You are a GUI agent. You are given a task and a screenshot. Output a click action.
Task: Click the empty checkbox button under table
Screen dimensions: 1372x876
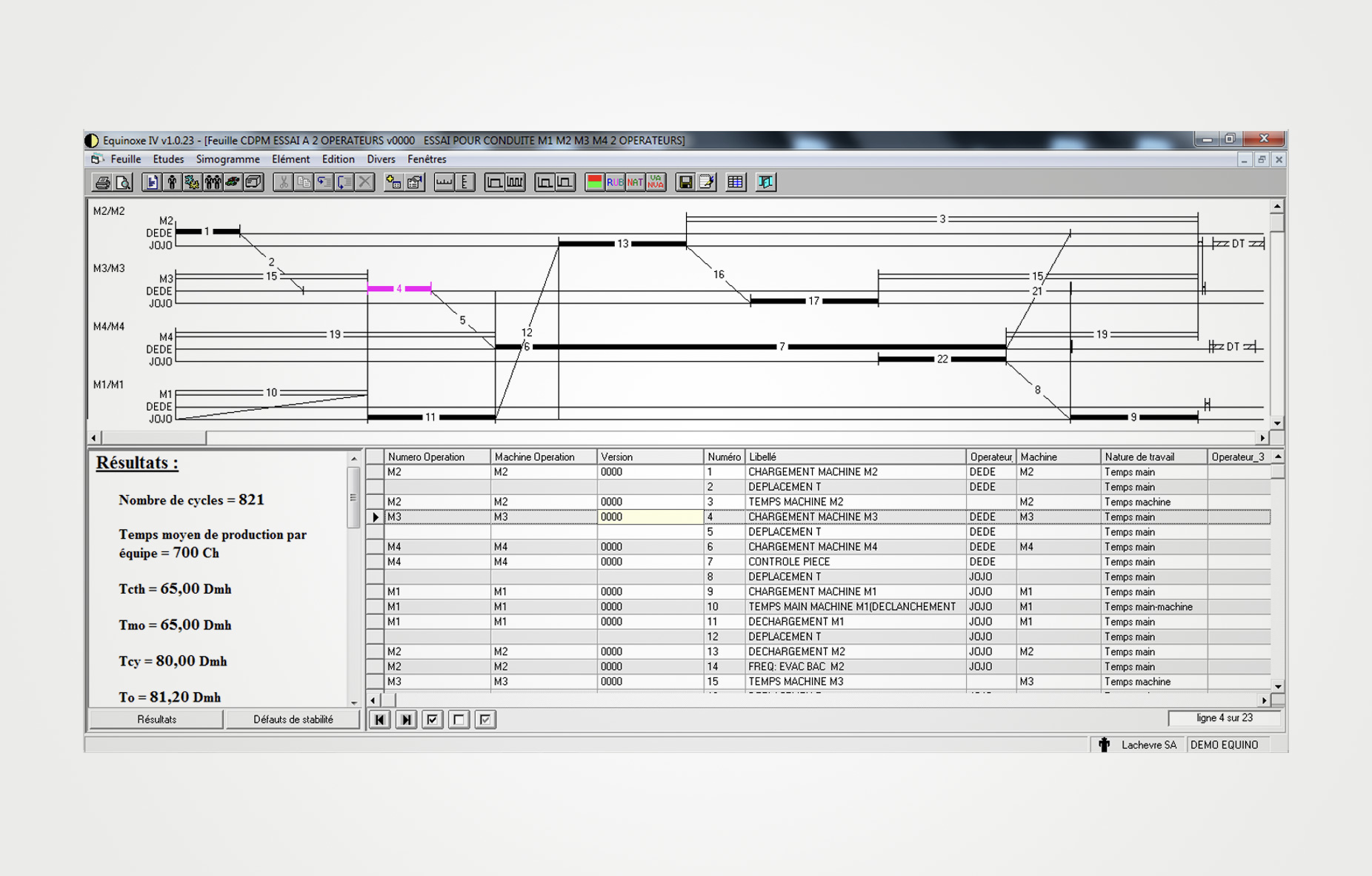459,720
